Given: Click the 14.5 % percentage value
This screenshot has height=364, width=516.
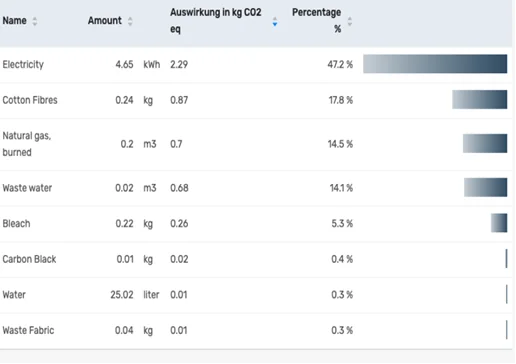Looking at the screenshot, I should (340, 144).
